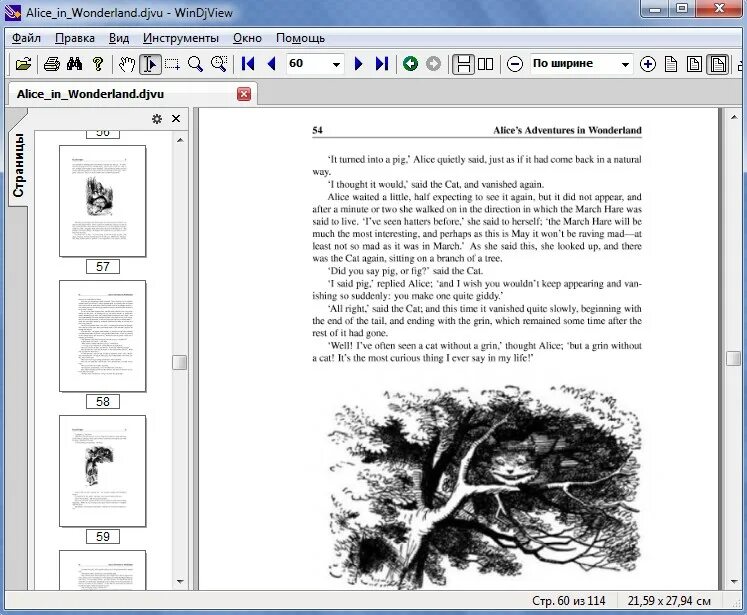Toggle continuous page layout
The width and height of the screenshot is (747, 615).
coord(463,64)
